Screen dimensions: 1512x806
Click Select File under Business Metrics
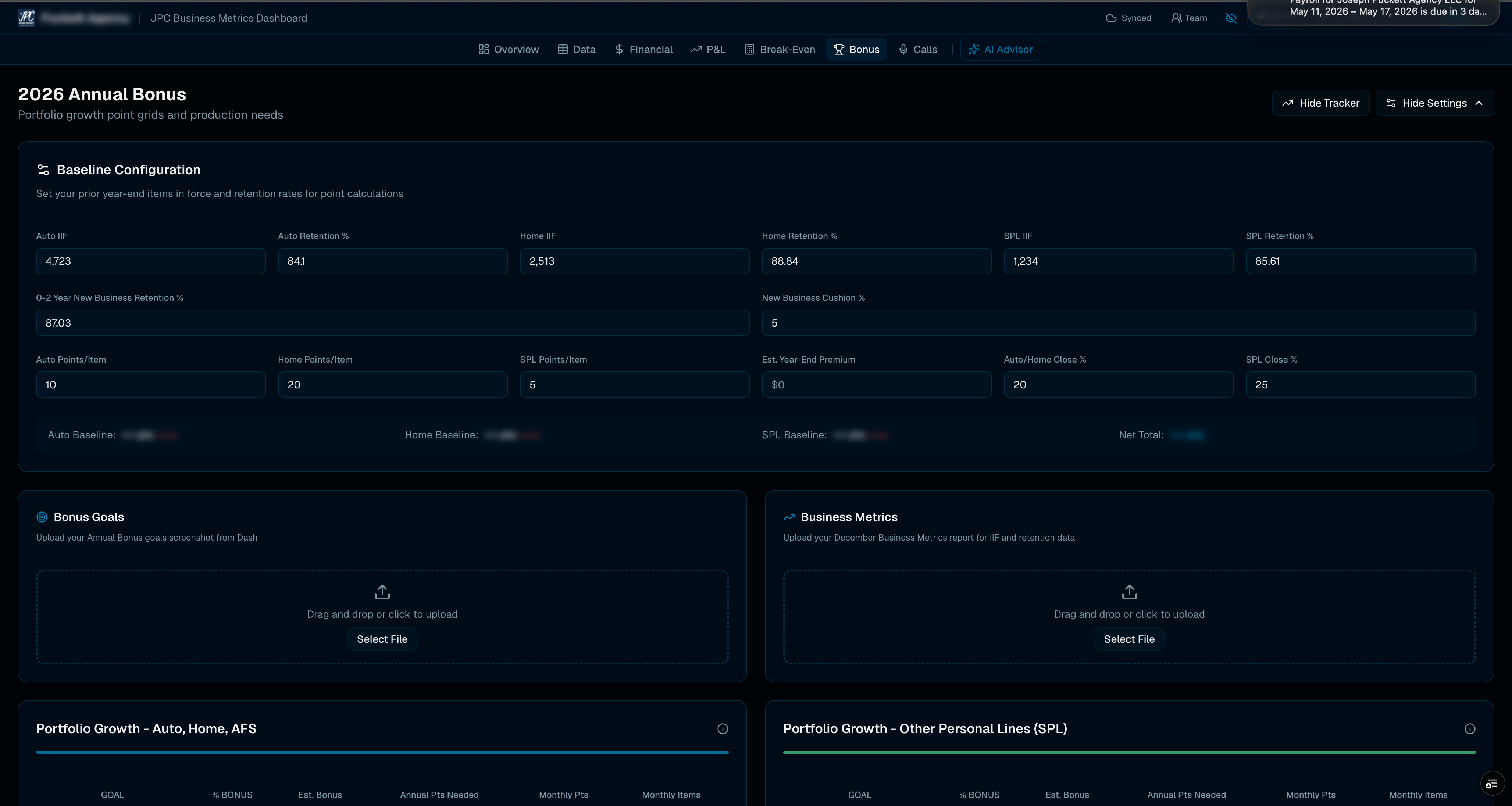pyautogui.click(x=1129, y=639)
